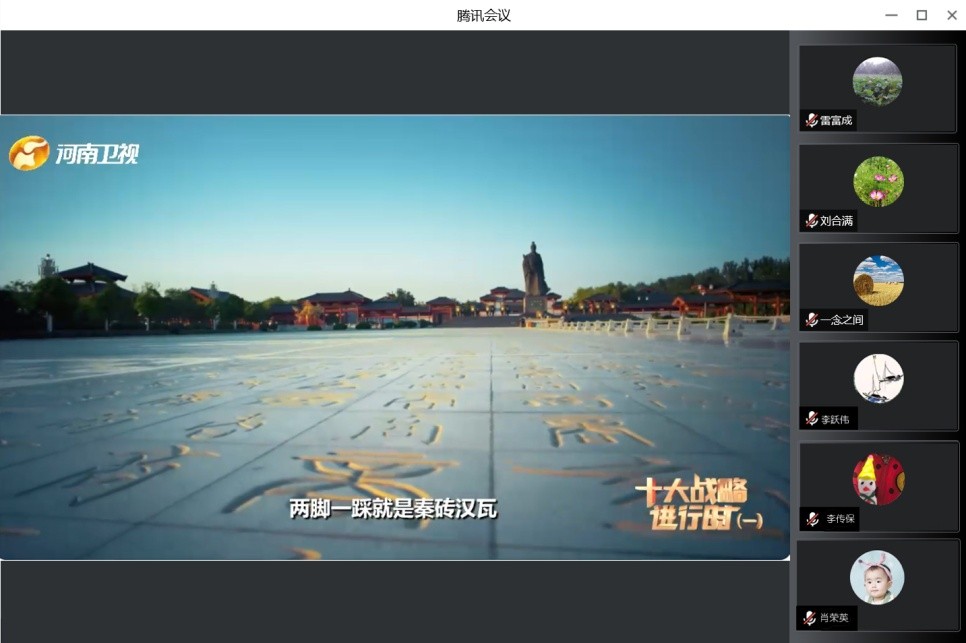This screenshot has height=643, width=966.
Task: Select 一念之间's hay bale avatar
Action: point(878,280)
